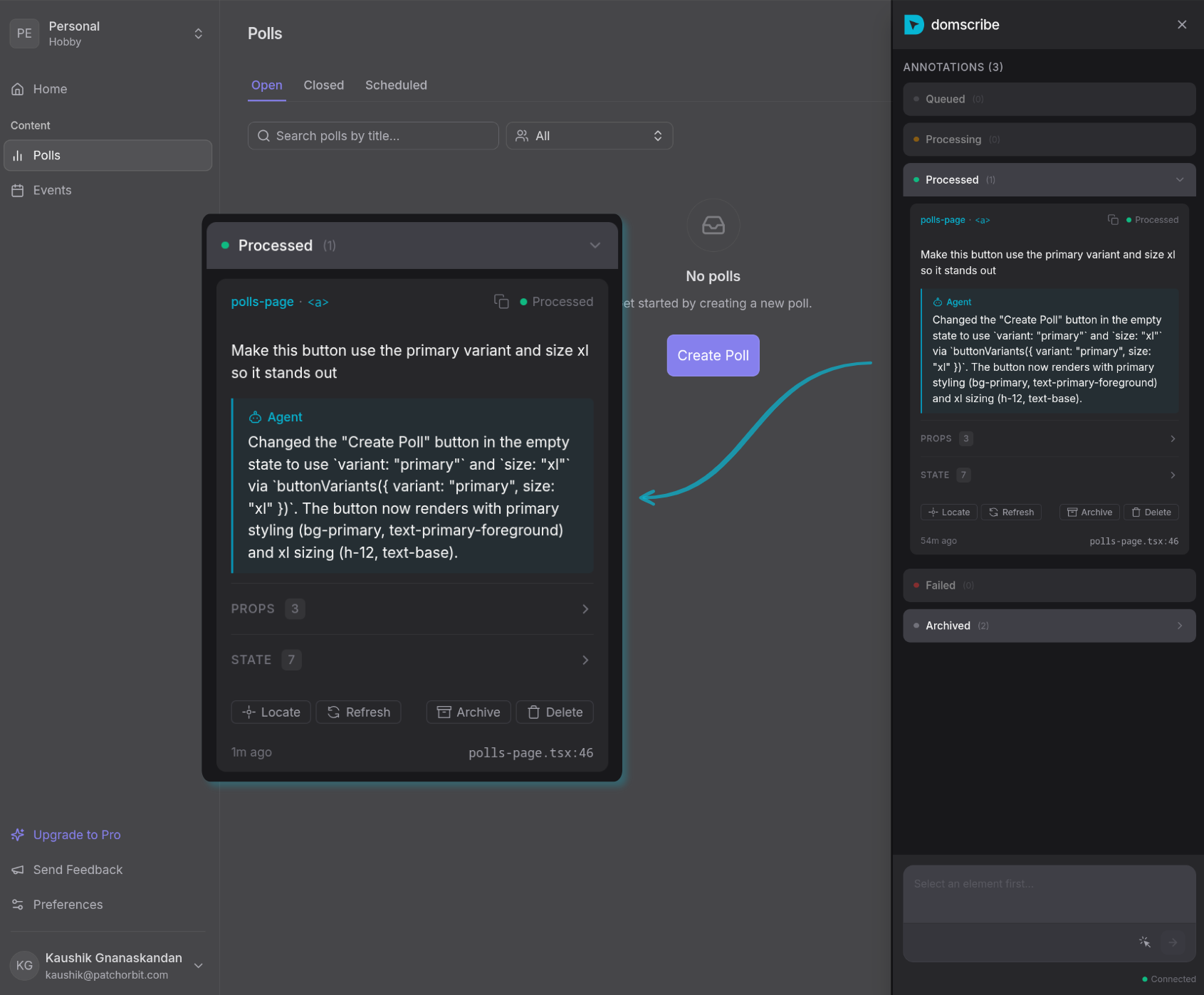Open Events using the calendar icon
The width and height of the screenshot is (1204, 995).
coord(18,190)
